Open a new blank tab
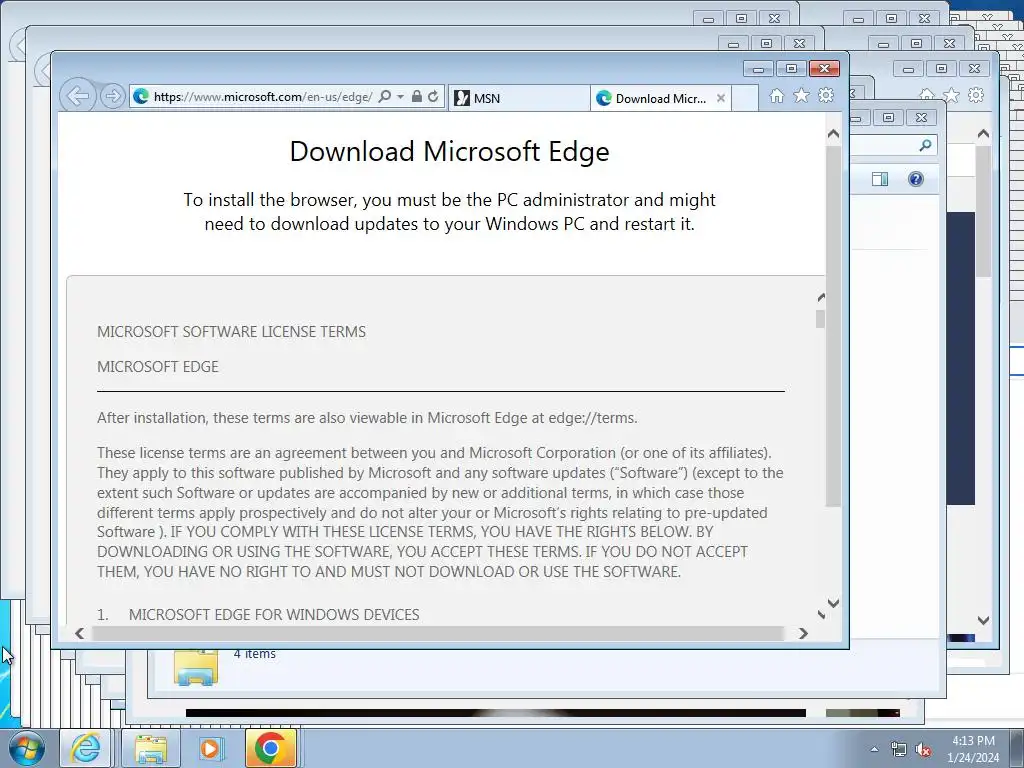 point(744,98)
